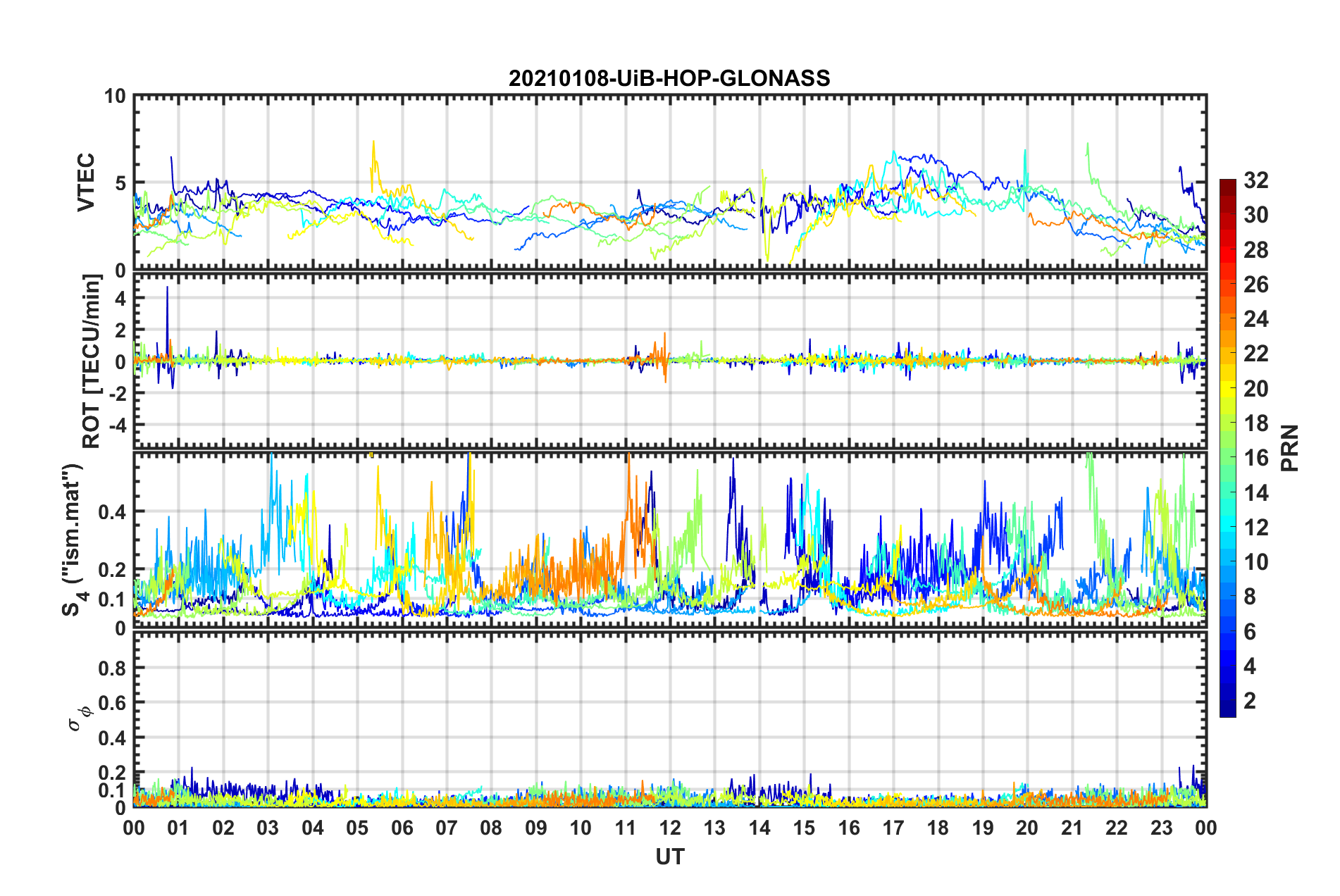Select colorbar tick label 12
Image resolution: width=1340 pixels, height=896 pixels.
[1256, 527]
